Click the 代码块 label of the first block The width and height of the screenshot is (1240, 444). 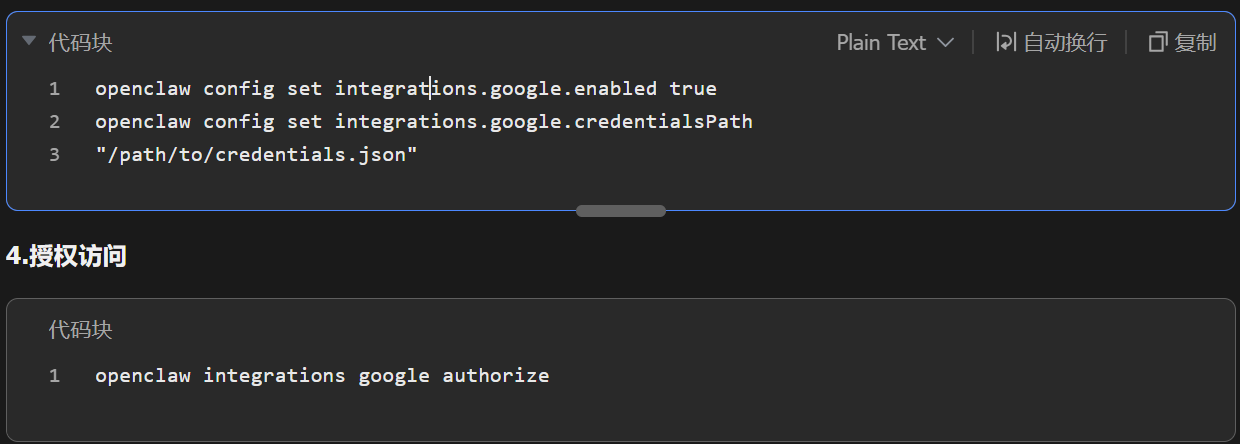(81, 42)
